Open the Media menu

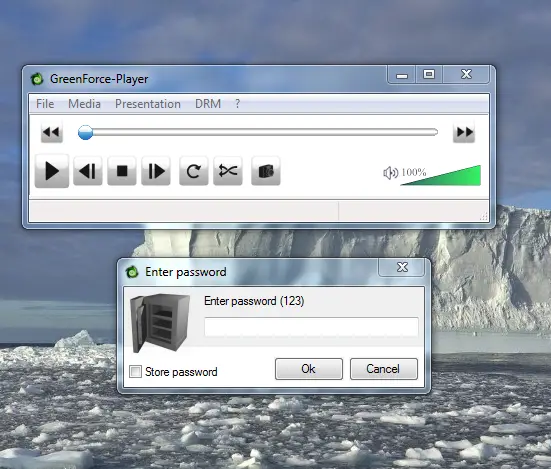84,104
